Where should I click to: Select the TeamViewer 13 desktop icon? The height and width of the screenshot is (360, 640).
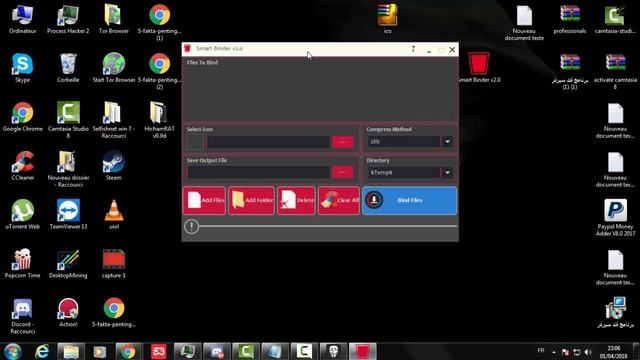tap(68, 215)
